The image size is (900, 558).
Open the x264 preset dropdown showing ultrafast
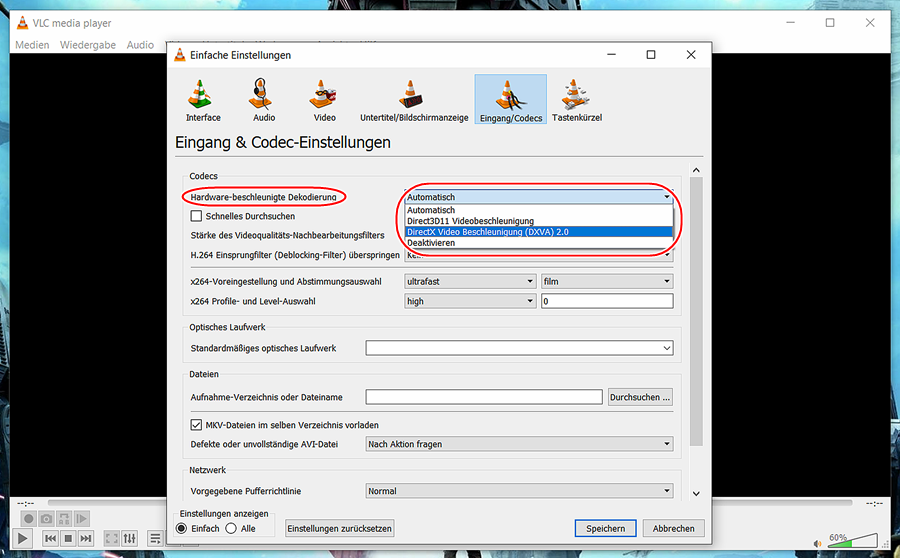(471, 281)
